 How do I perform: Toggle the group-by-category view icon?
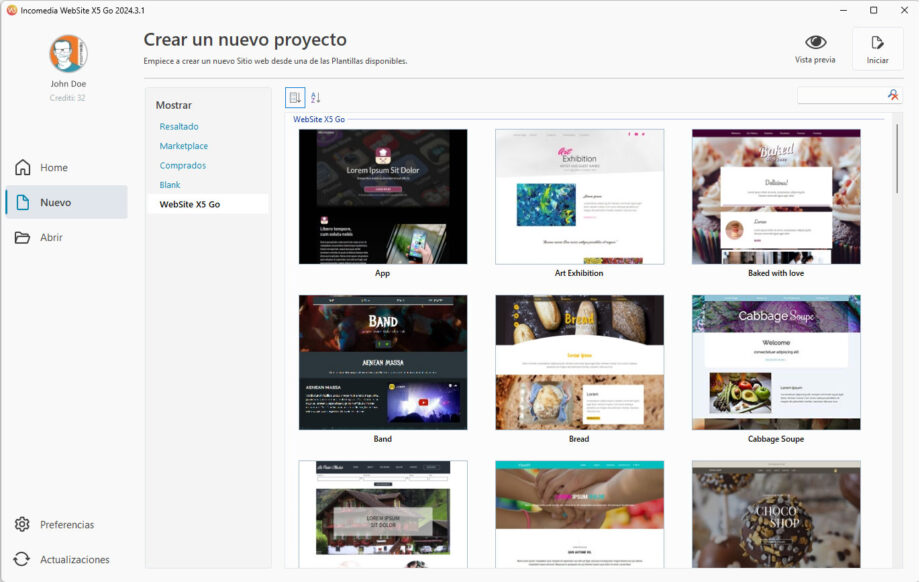295,97
